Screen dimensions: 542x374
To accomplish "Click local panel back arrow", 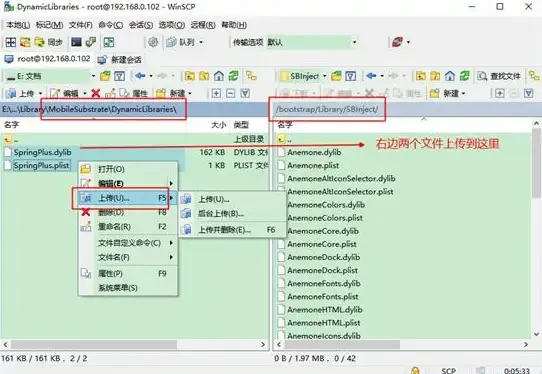I will coord(140,76).
